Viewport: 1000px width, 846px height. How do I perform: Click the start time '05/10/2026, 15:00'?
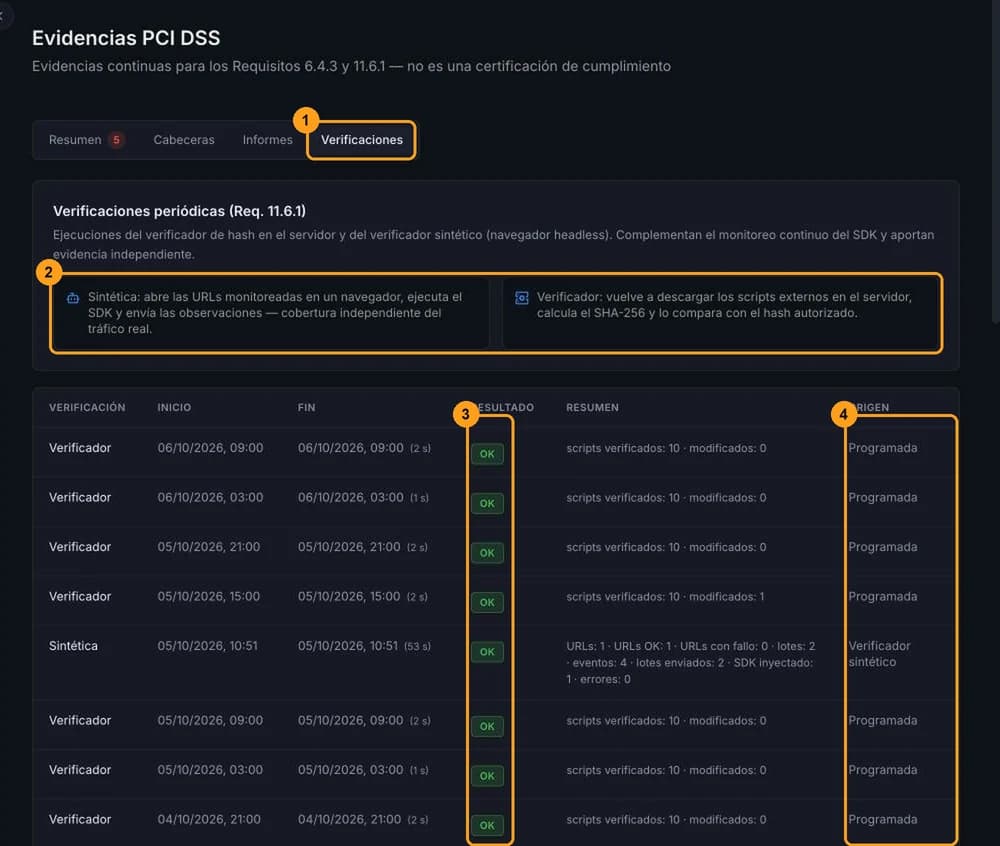209,597
